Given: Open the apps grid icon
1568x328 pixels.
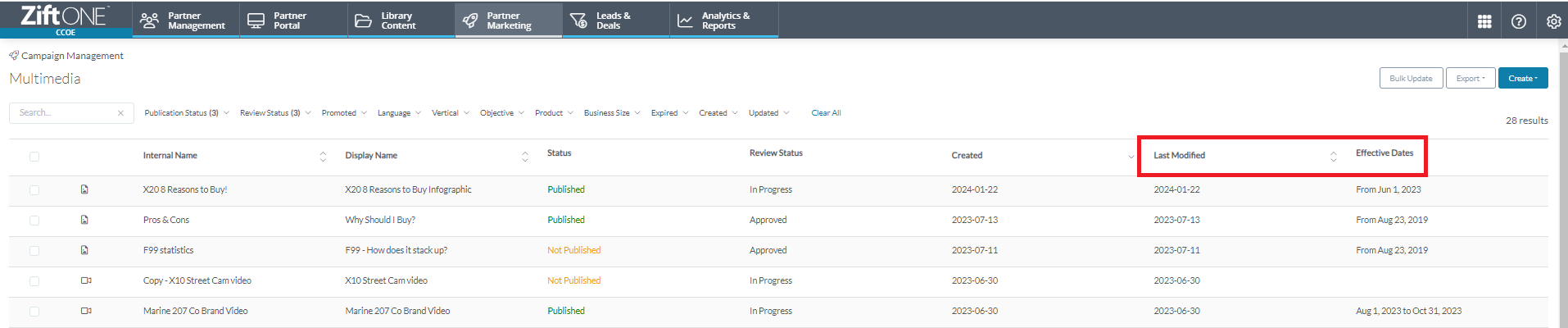Looking at the screenshot, I should click(x=1484, y=21).
